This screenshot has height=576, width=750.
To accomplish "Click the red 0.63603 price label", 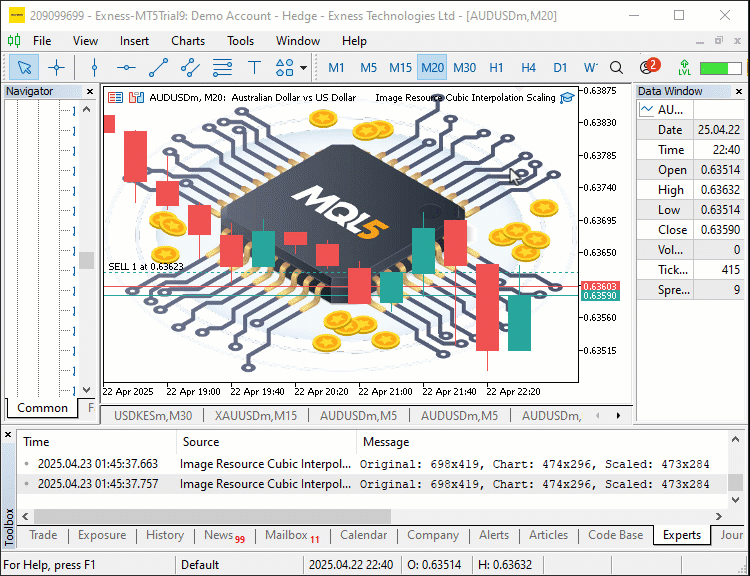I will (600, 286).
